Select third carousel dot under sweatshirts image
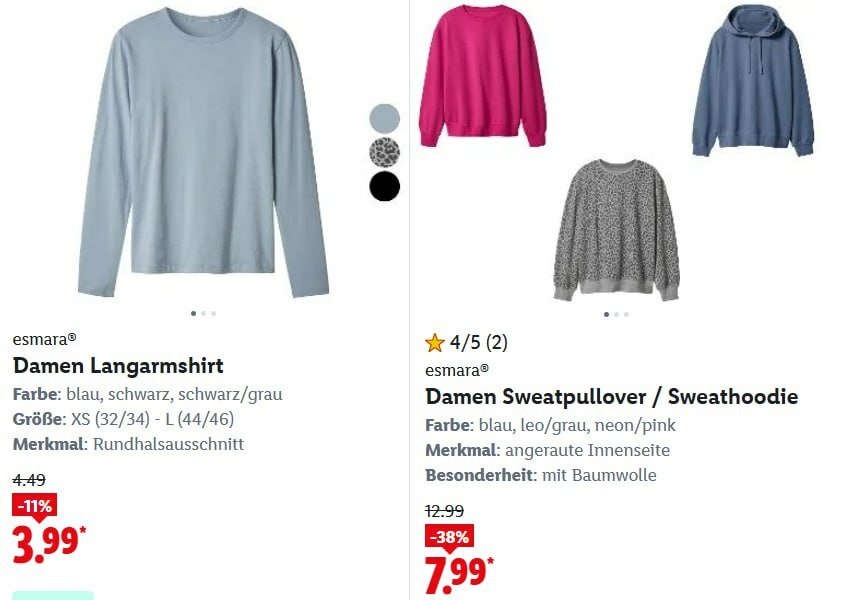Screen dimensions: 846x600 pos(626,315)
